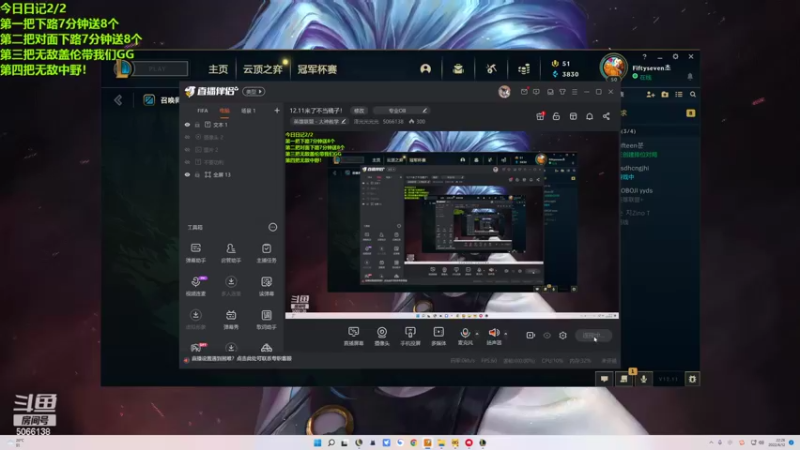Image resolution: width=800 pixels, height=450 pixels.
Task: Mute the microphone (麦克风) in streaming app
Action: pos(465,336)
